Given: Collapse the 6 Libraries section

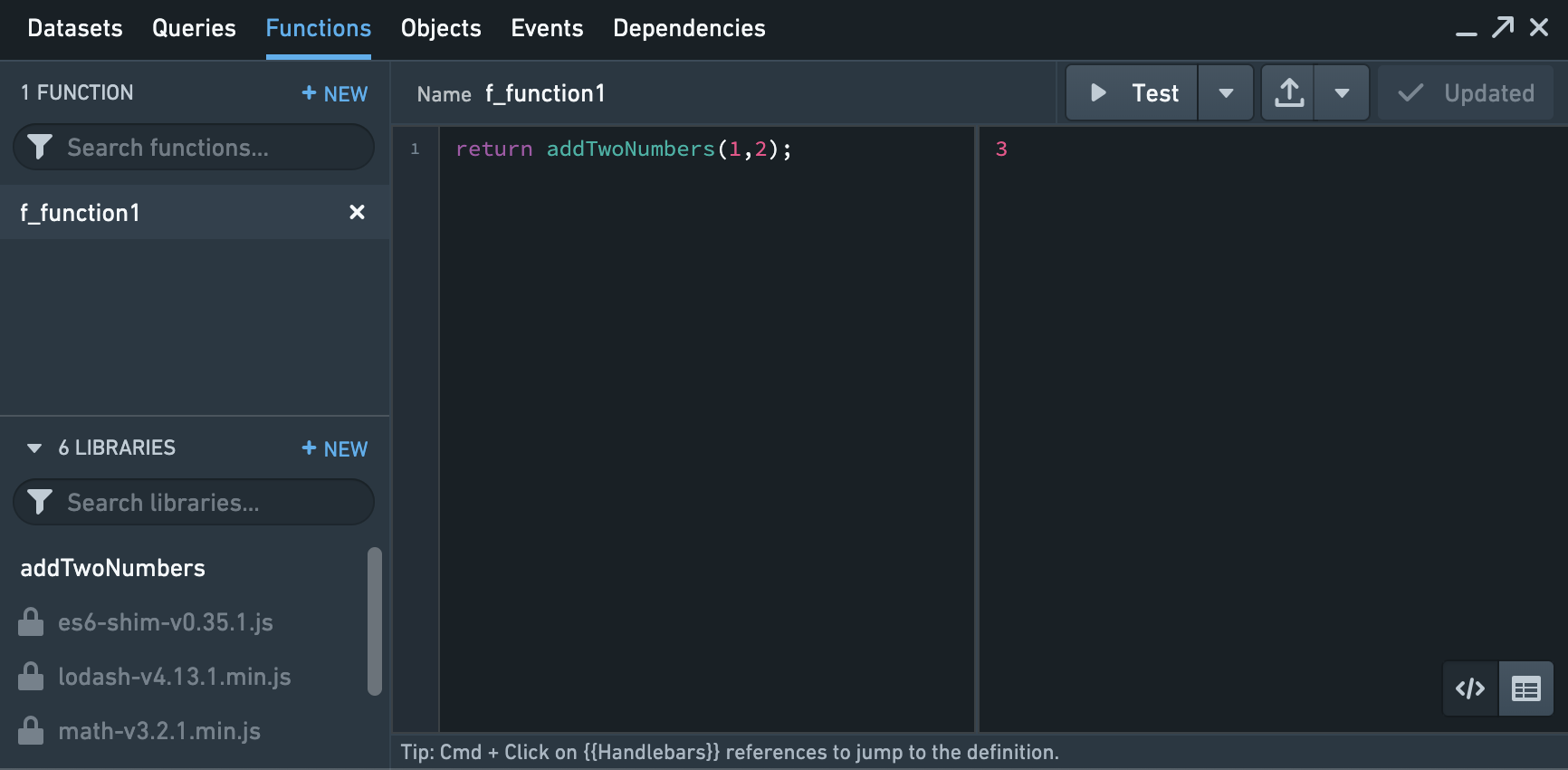Looking at the screenshot, I should click(x=34, y=448).
